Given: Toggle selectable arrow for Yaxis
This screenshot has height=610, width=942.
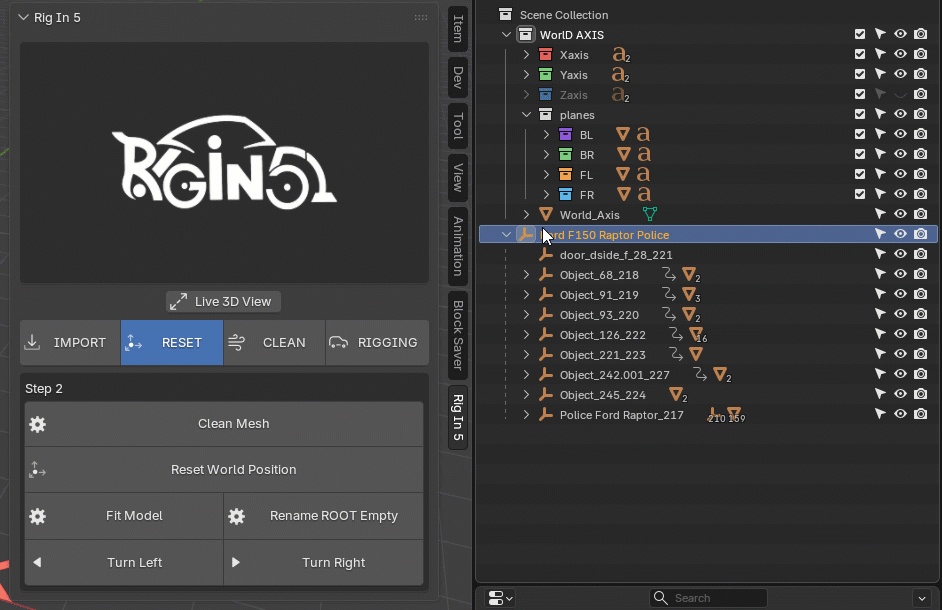Looking at the screenshot, I should click(x=880, y=74).
